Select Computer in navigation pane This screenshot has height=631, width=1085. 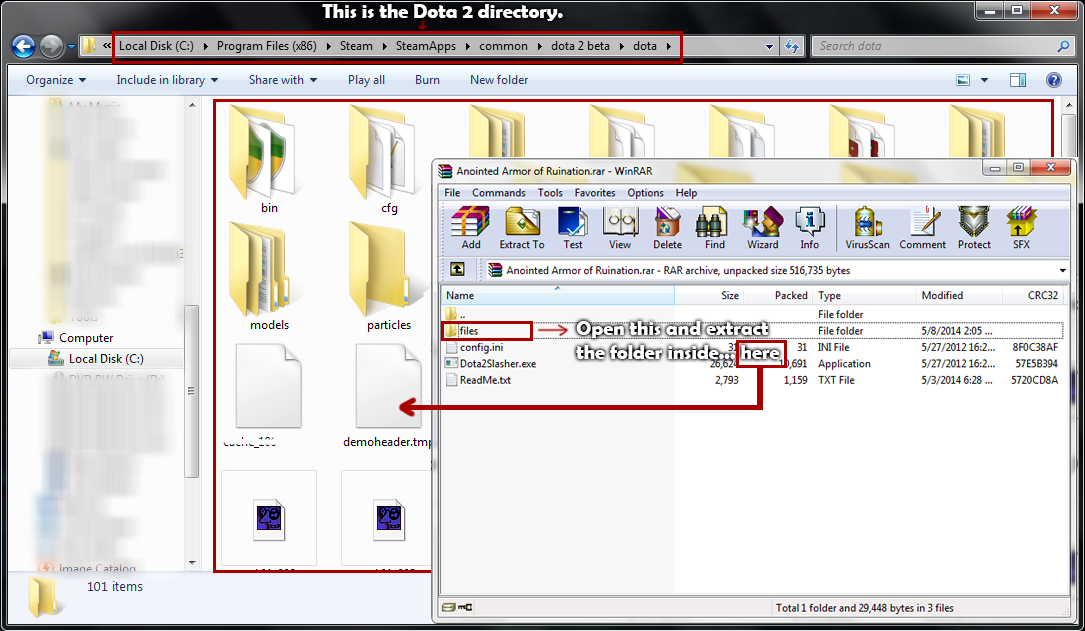(x=77, y=338)
